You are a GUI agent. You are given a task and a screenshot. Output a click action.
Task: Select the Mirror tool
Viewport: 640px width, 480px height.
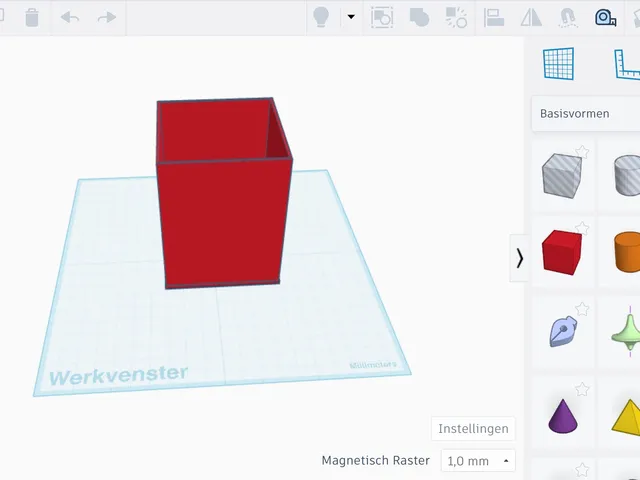tap(531, 18)
